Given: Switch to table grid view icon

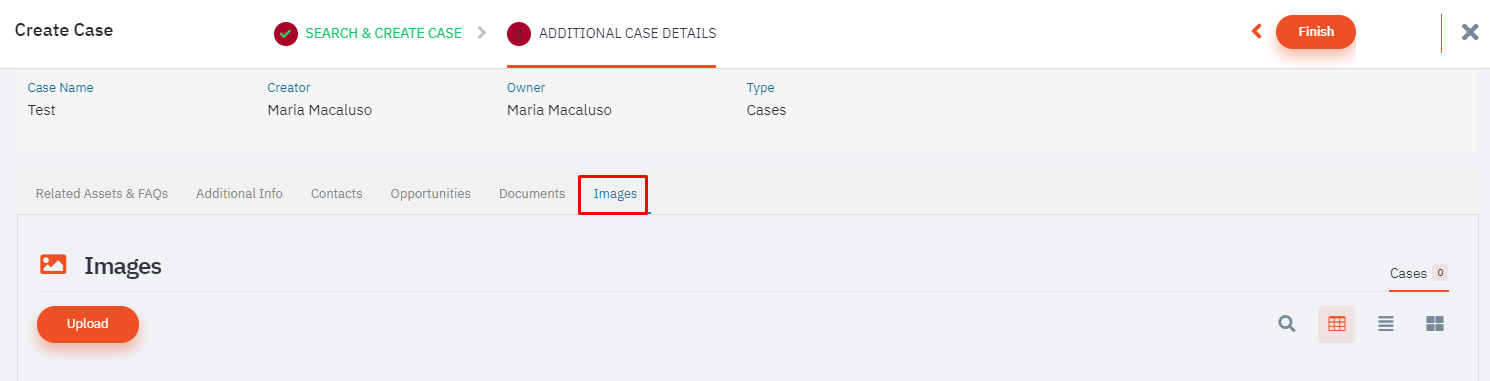Looking at the screenshot, I should coord(1336,324).
